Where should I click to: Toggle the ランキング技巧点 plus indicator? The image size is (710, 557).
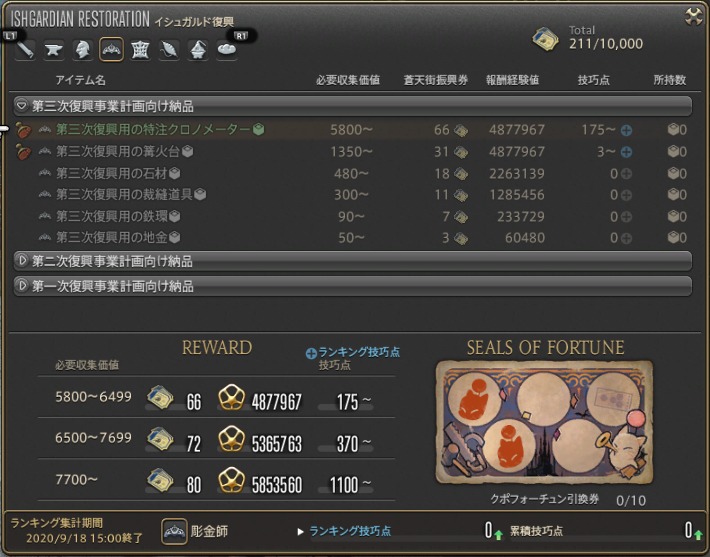(311, 354)
